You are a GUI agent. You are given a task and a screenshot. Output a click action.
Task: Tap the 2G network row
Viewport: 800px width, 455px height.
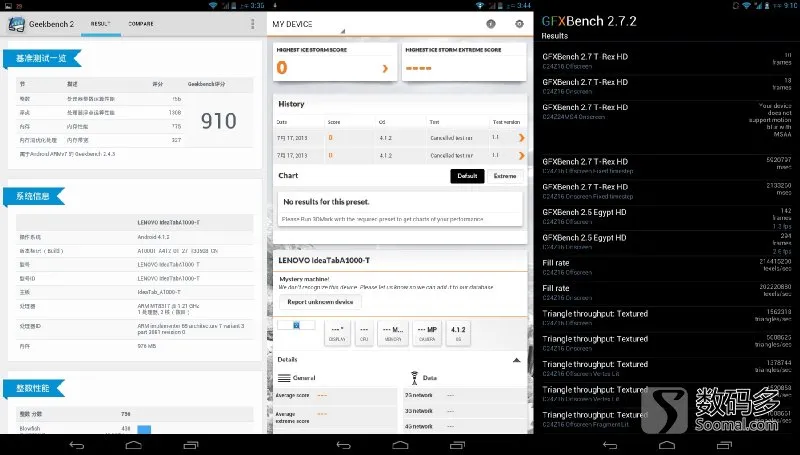coord(465,395)
